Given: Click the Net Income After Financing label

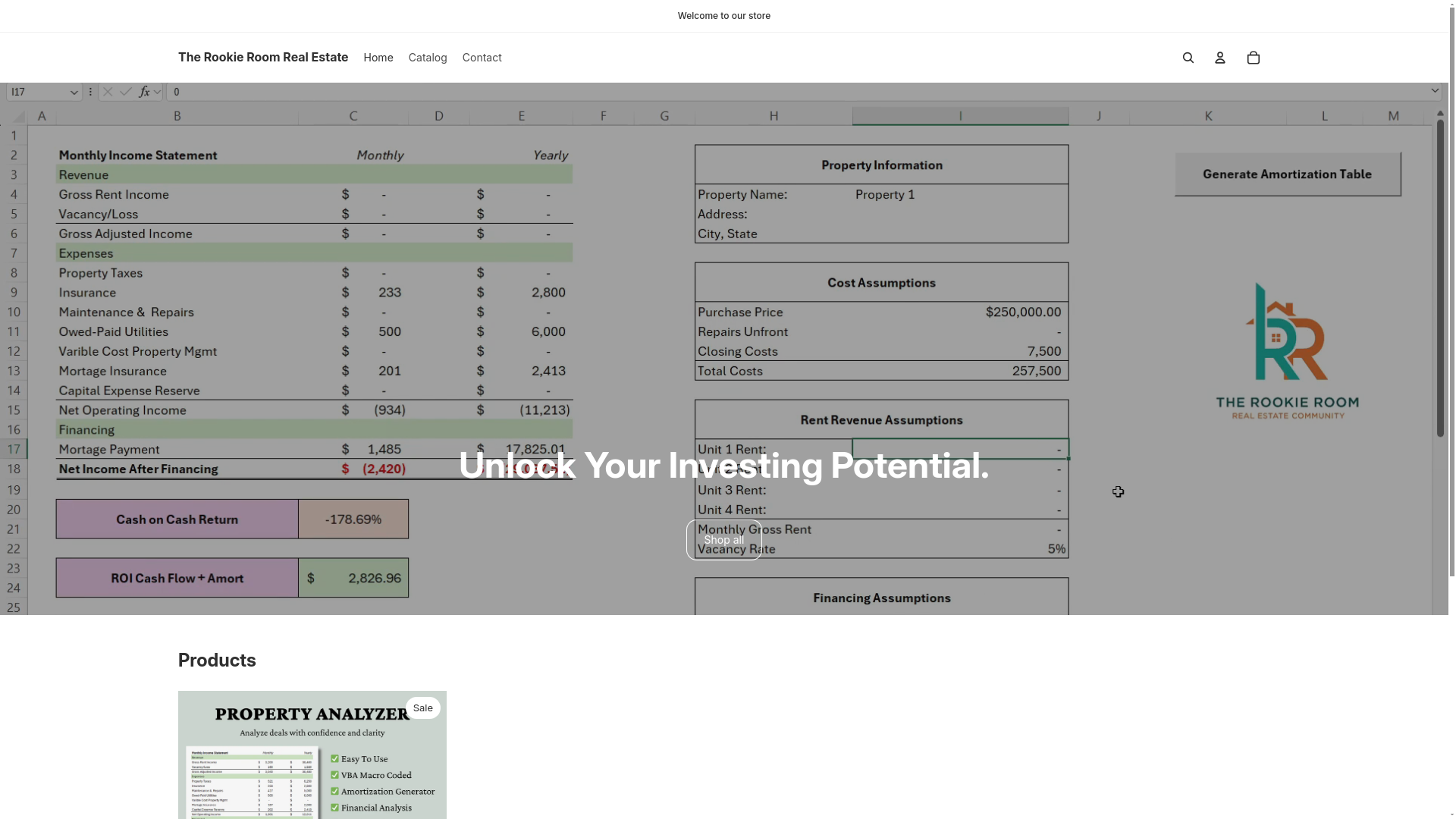Looking at the screenshot, I should click(x=139, y=469).
